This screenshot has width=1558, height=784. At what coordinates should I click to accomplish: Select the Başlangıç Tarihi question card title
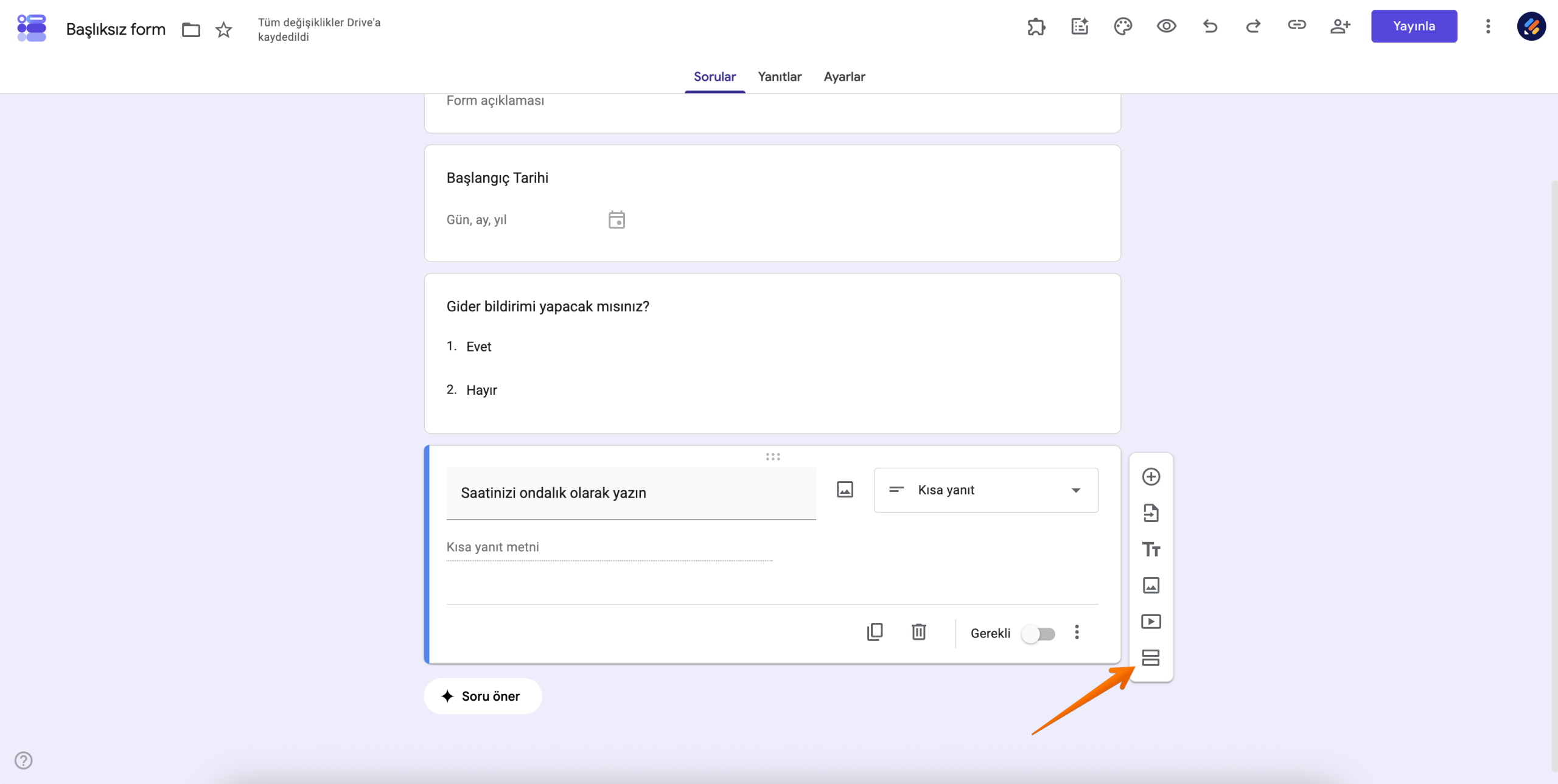(497, 178)
